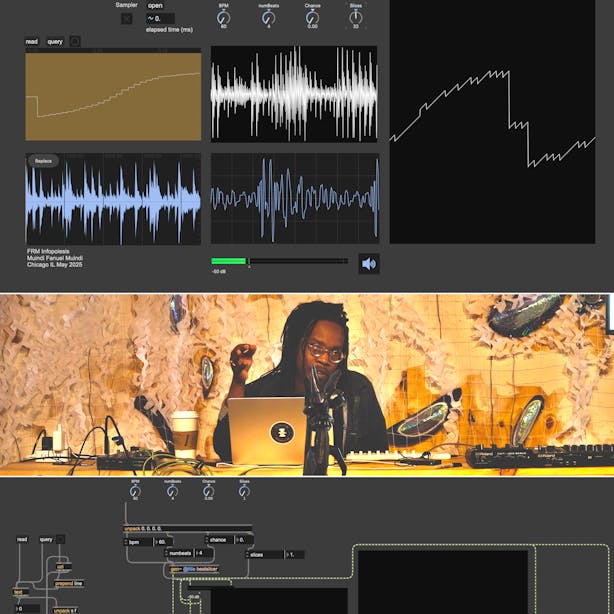
Task: Toggle the small box beside top query
Action: tap(75, 42)
